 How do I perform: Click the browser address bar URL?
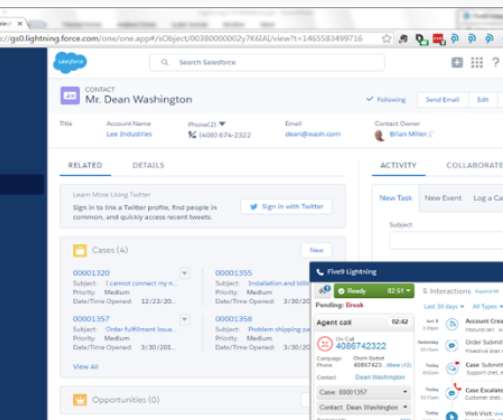coord(181,39)
